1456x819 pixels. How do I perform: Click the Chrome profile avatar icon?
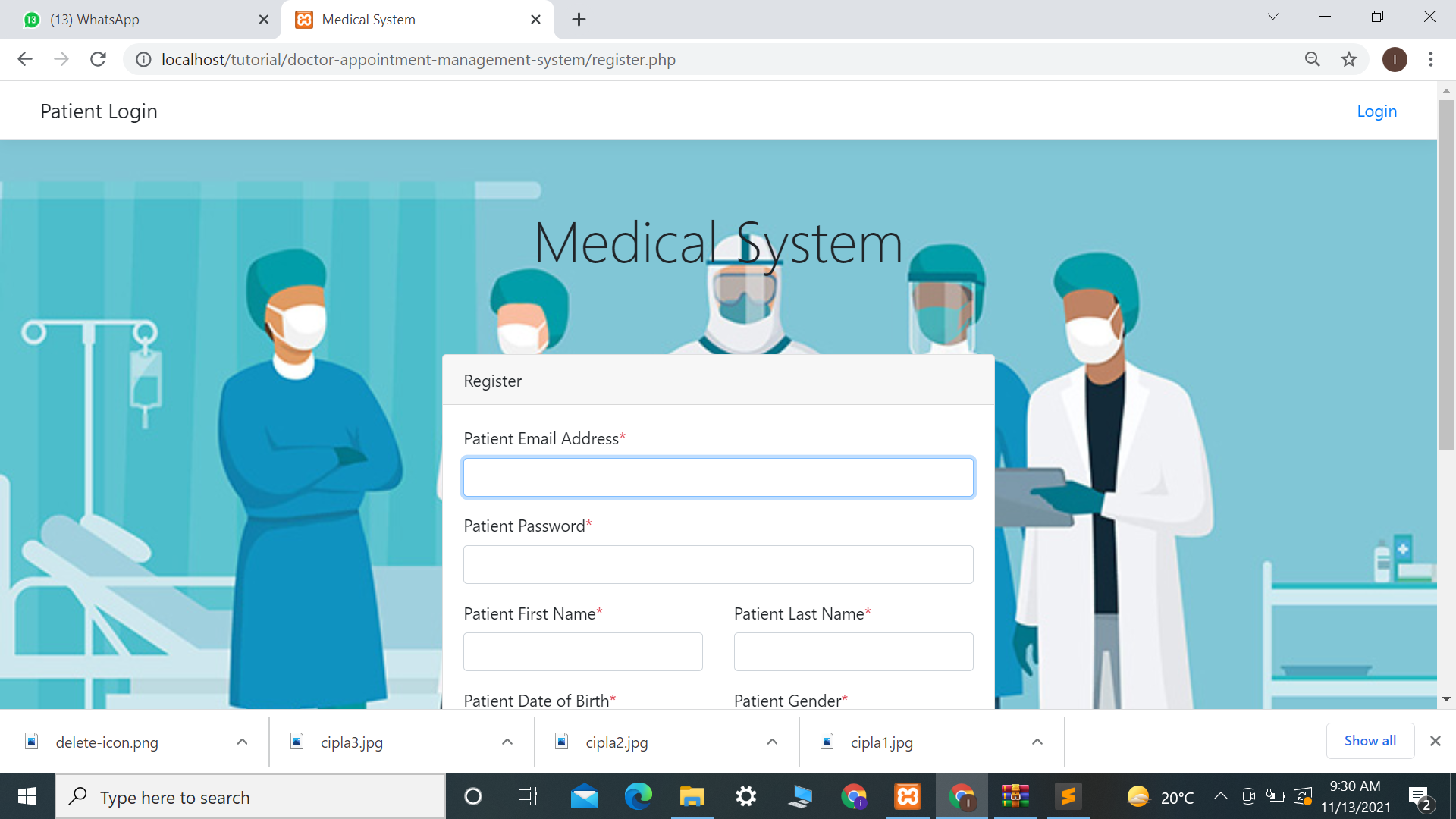(x=1395, y=59)
